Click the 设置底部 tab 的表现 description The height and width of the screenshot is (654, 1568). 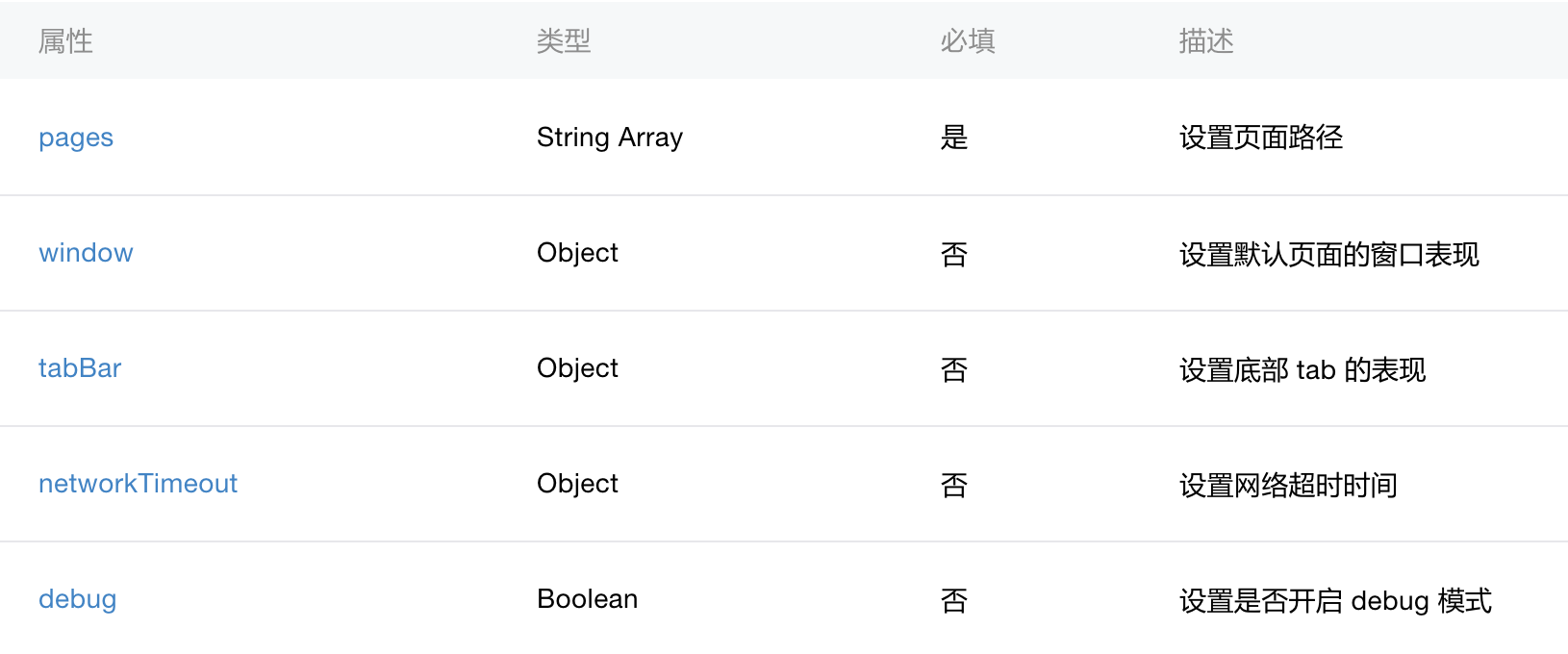[x=1302, y=369]
